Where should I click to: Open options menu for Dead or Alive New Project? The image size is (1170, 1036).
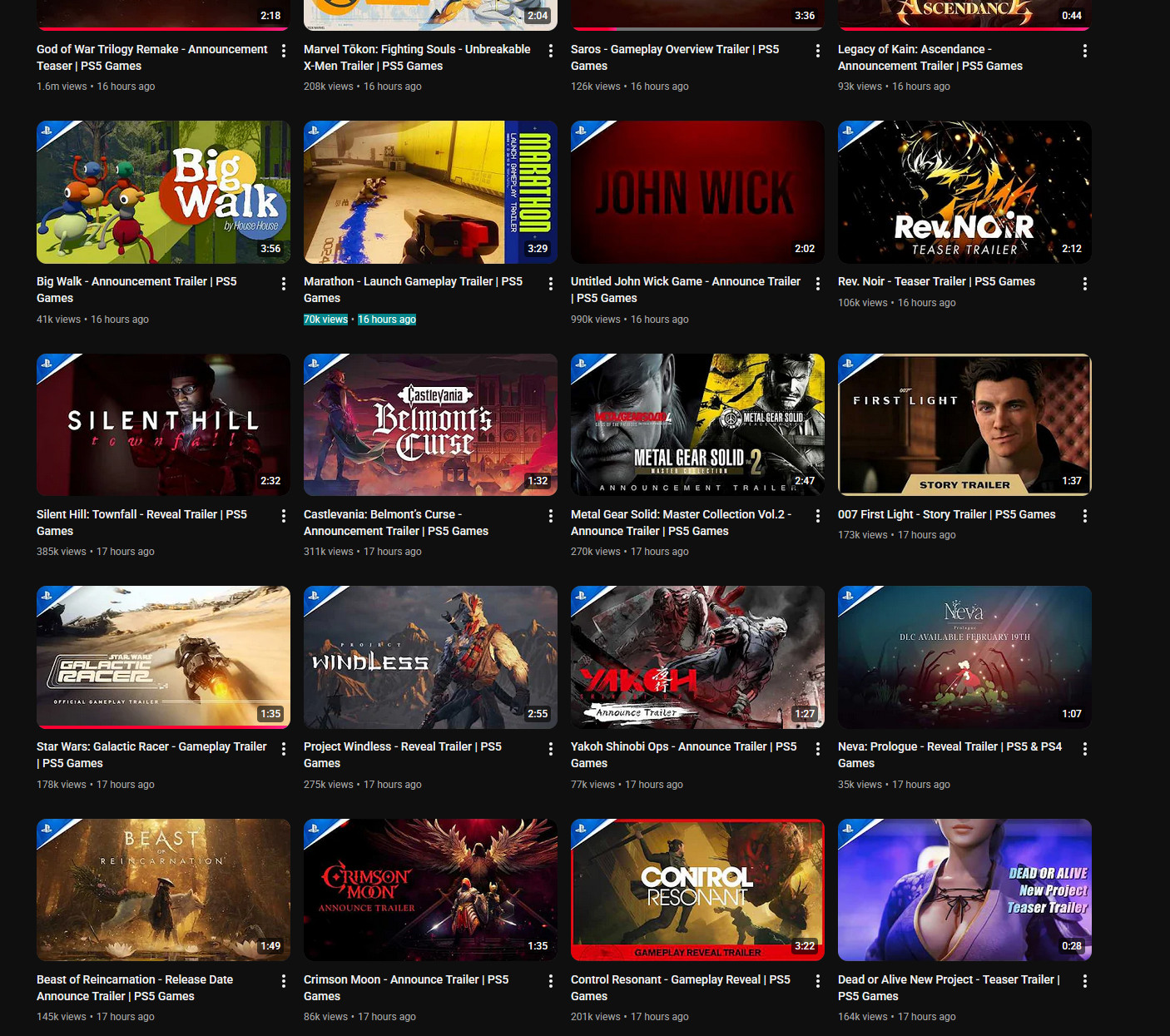point(1085,981)
